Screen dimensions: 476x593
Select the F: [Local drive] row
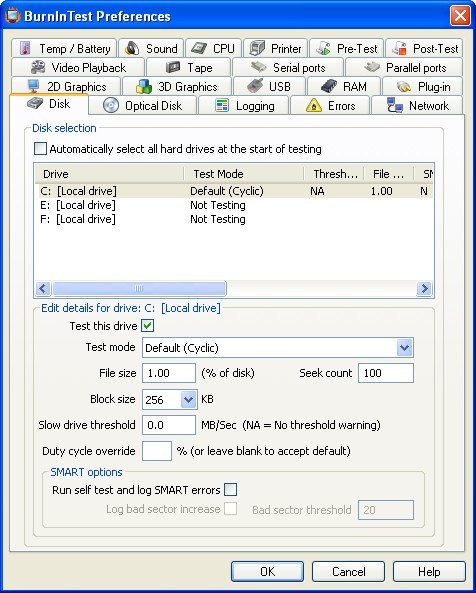point(234,219)
